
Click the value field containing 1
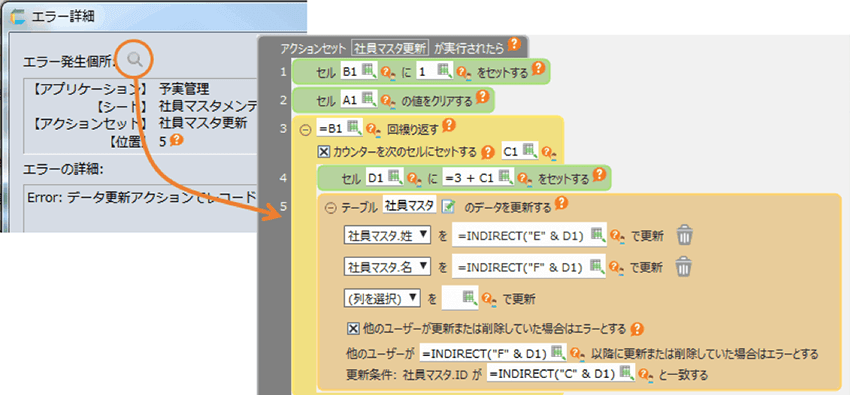435,71
